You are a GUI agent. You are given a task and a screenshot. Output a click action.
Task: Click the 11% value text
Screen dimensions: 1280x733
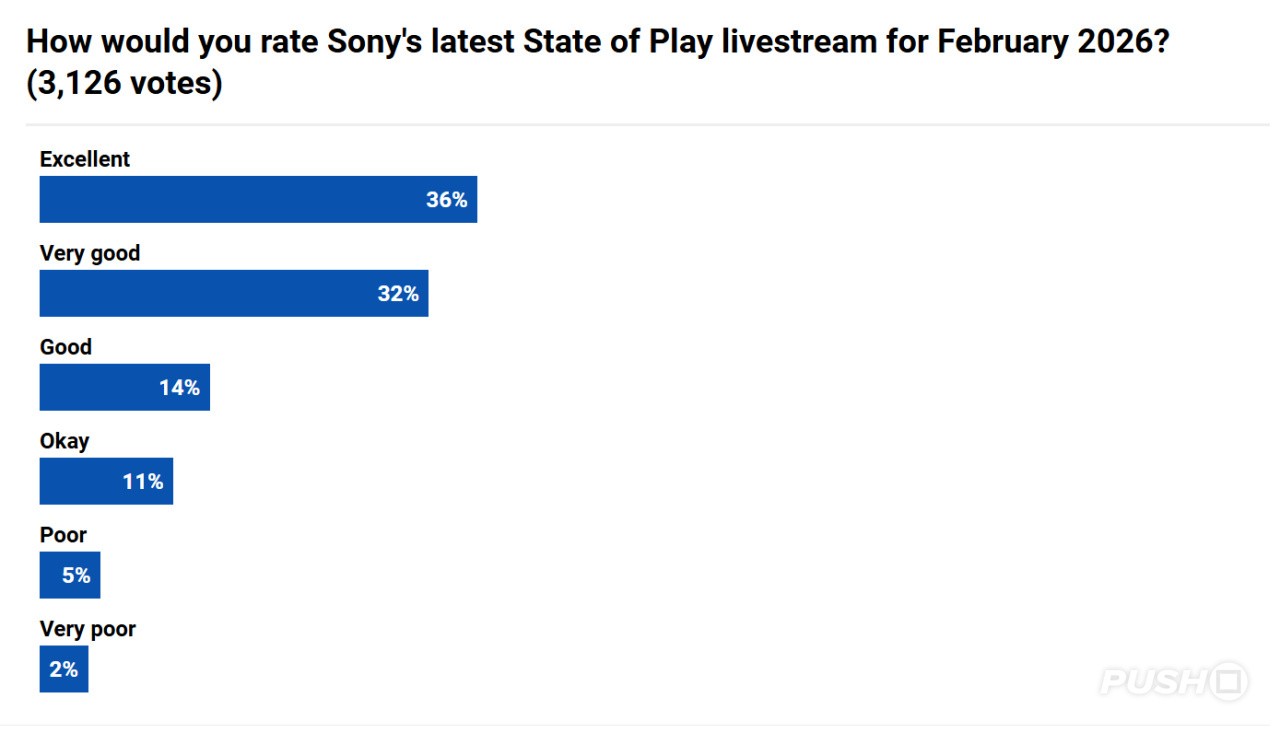(143, 481)
